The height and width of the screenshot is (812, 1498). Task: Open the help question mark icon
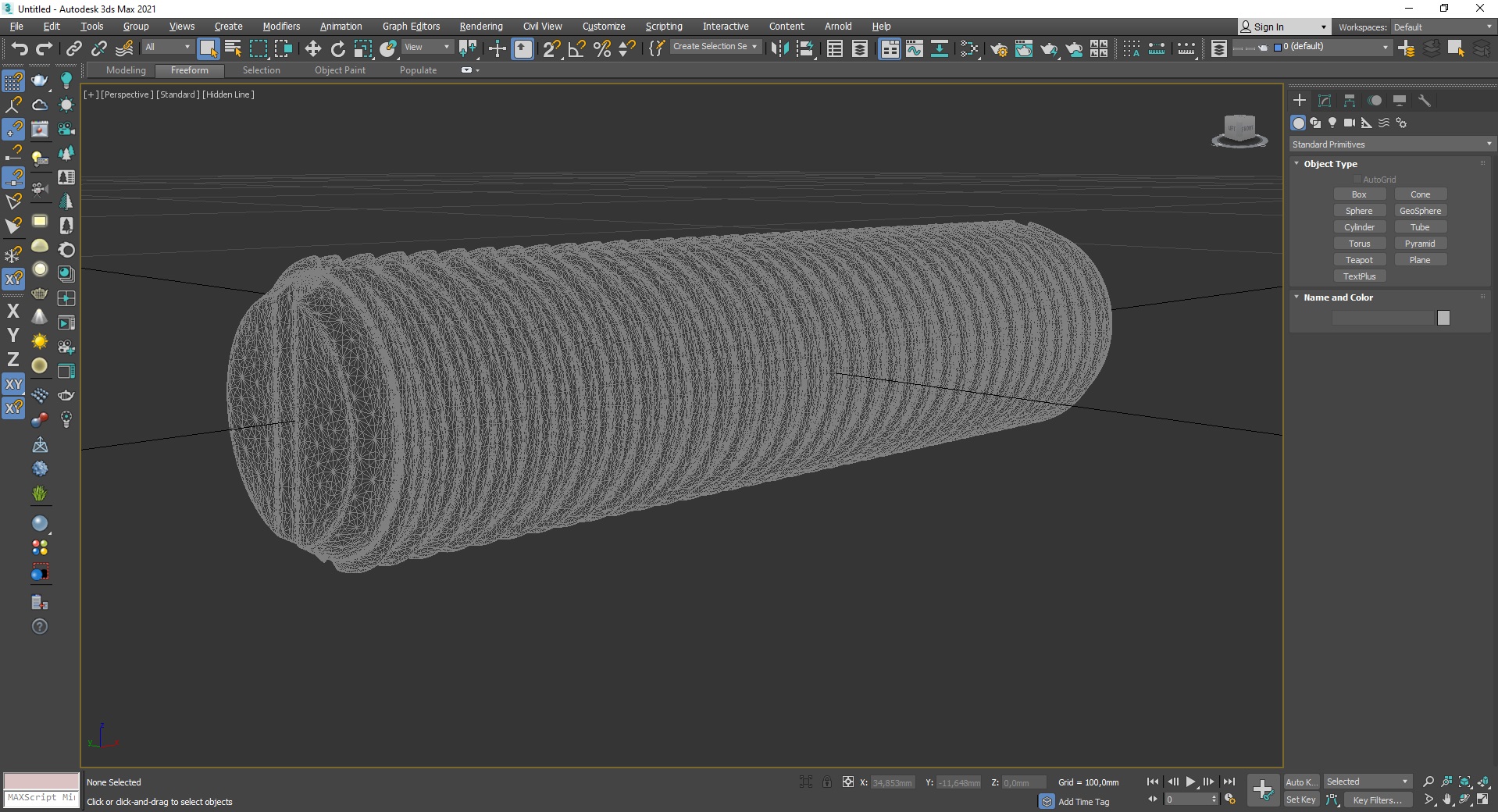40,627
